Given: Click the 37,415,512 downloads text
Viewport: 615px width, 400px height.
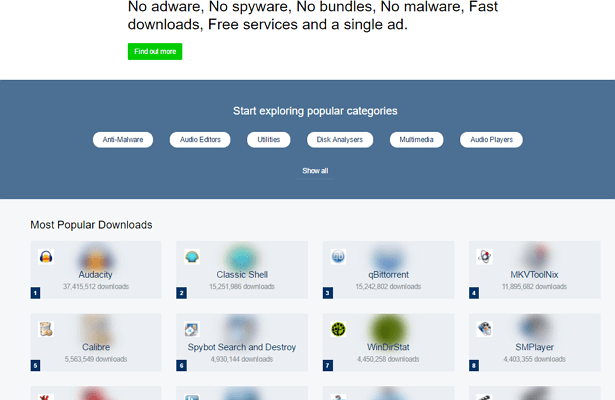Looking at the screenshot, I should [96, 287].
